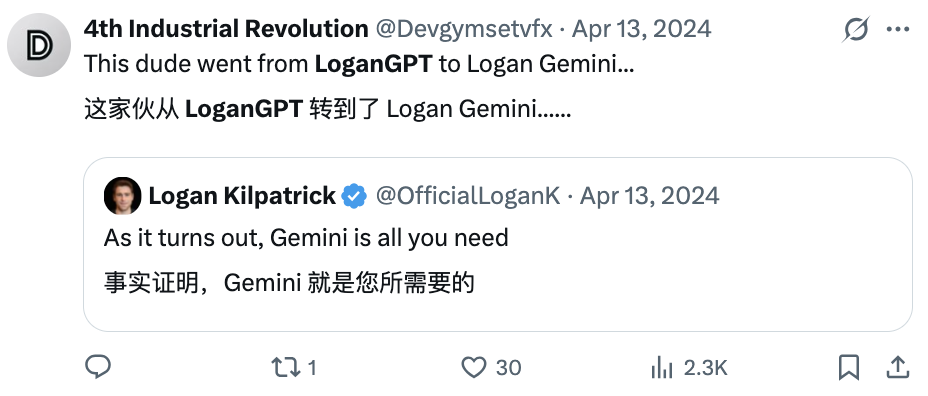928x396 pixels.
Task: View analytics via the bar chart icon
Action: pos(662,368)
